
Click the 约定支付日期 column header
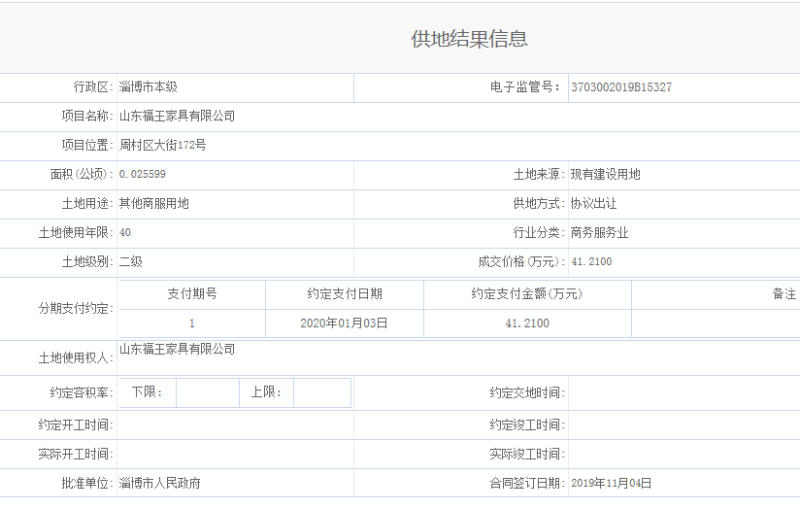point(344,294)
